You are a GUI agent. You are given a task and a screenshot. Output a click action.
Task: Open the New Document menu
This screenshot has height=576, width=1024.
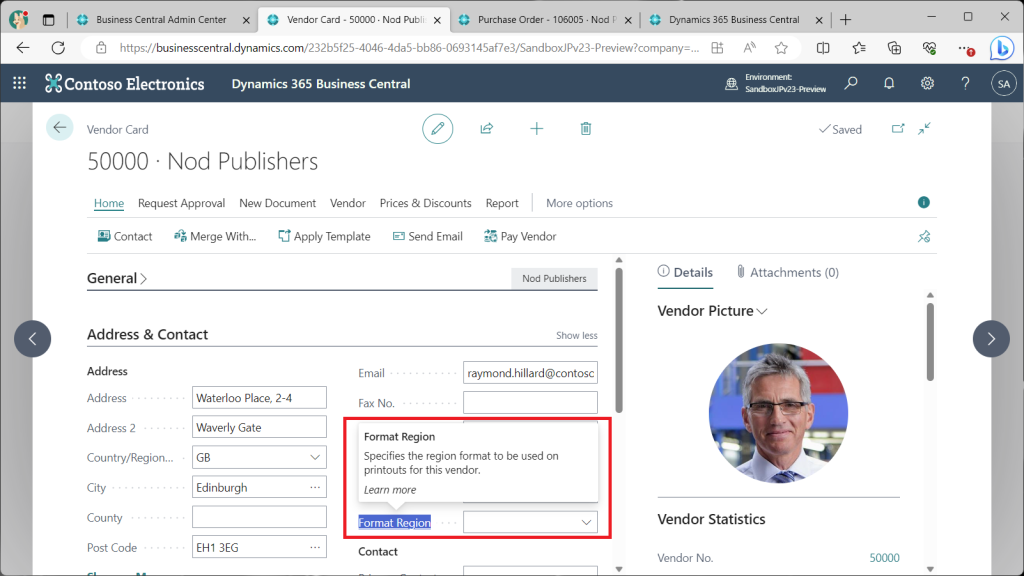[278, 203]
